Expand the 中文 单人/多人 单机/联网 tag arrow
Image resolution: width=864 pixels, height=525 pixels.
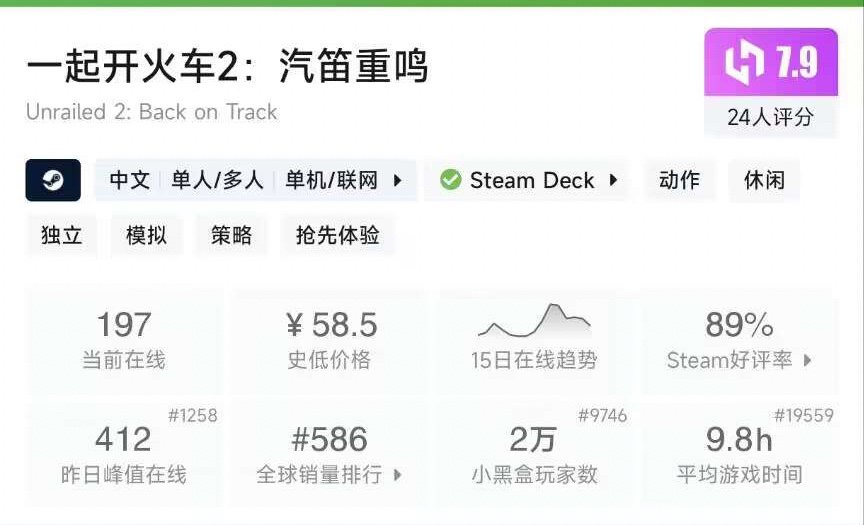(397, 181)
